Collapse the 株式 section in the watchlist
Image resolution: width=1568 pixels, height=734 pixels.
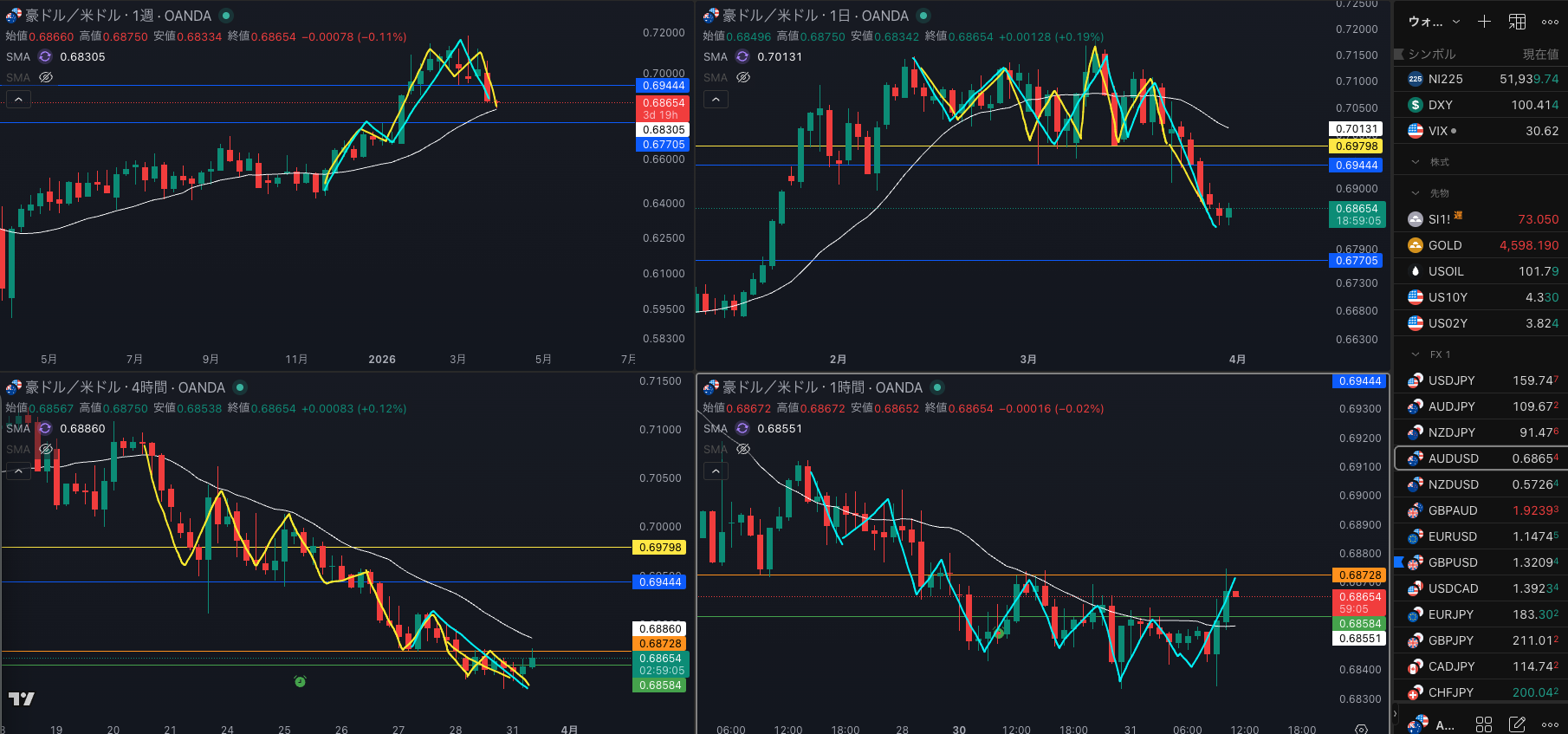click(x=1416, y=162)
